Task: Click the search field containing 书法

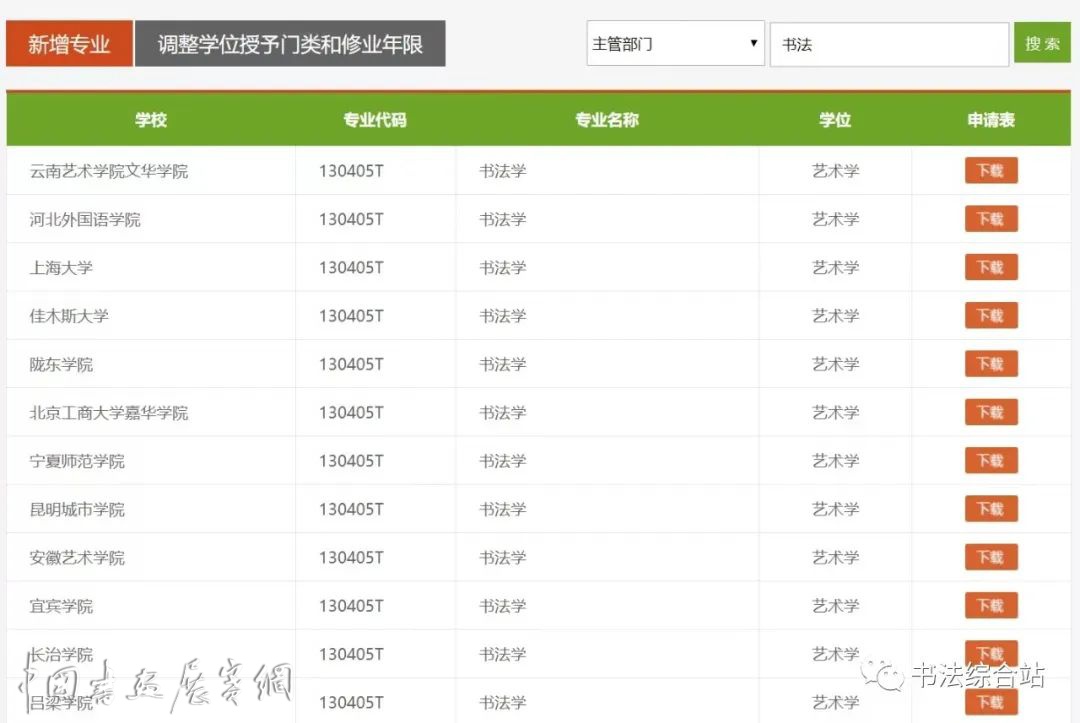Action: (x=888, y=45)
